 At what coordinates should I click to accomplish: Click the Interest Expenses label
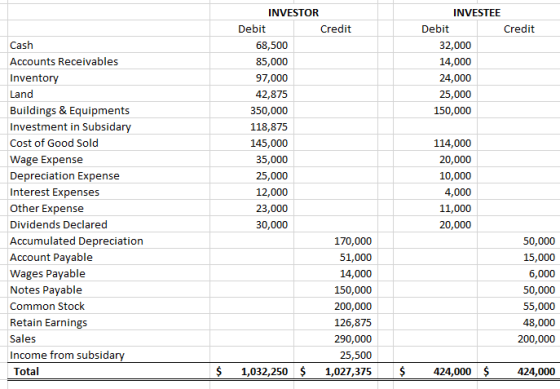click(55, 192)
